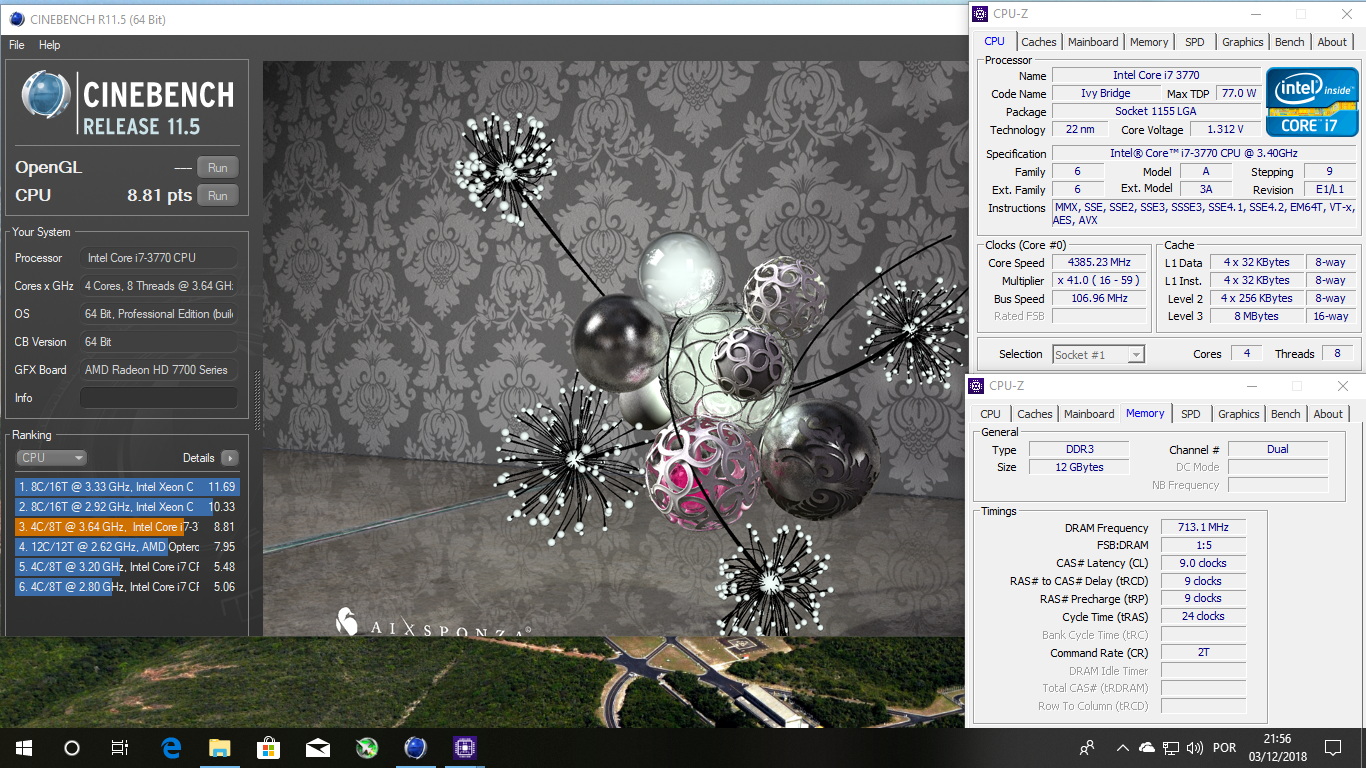
Task: Run the CPU benchmark
Action: click(218, 196)
